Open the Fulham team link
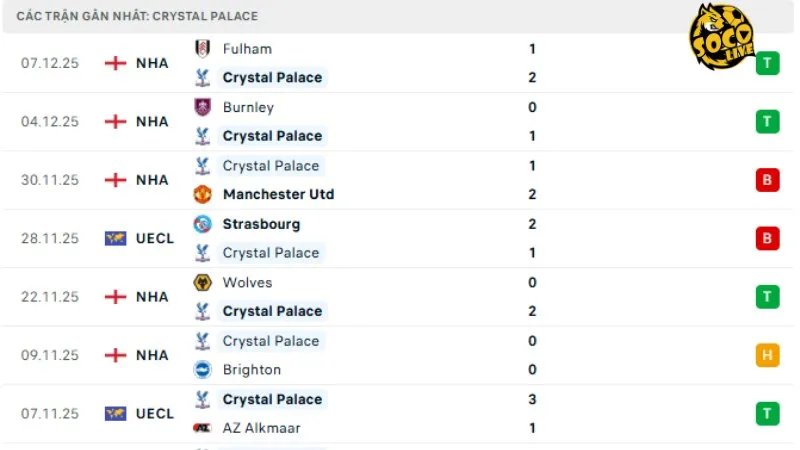 coord(247,48)
